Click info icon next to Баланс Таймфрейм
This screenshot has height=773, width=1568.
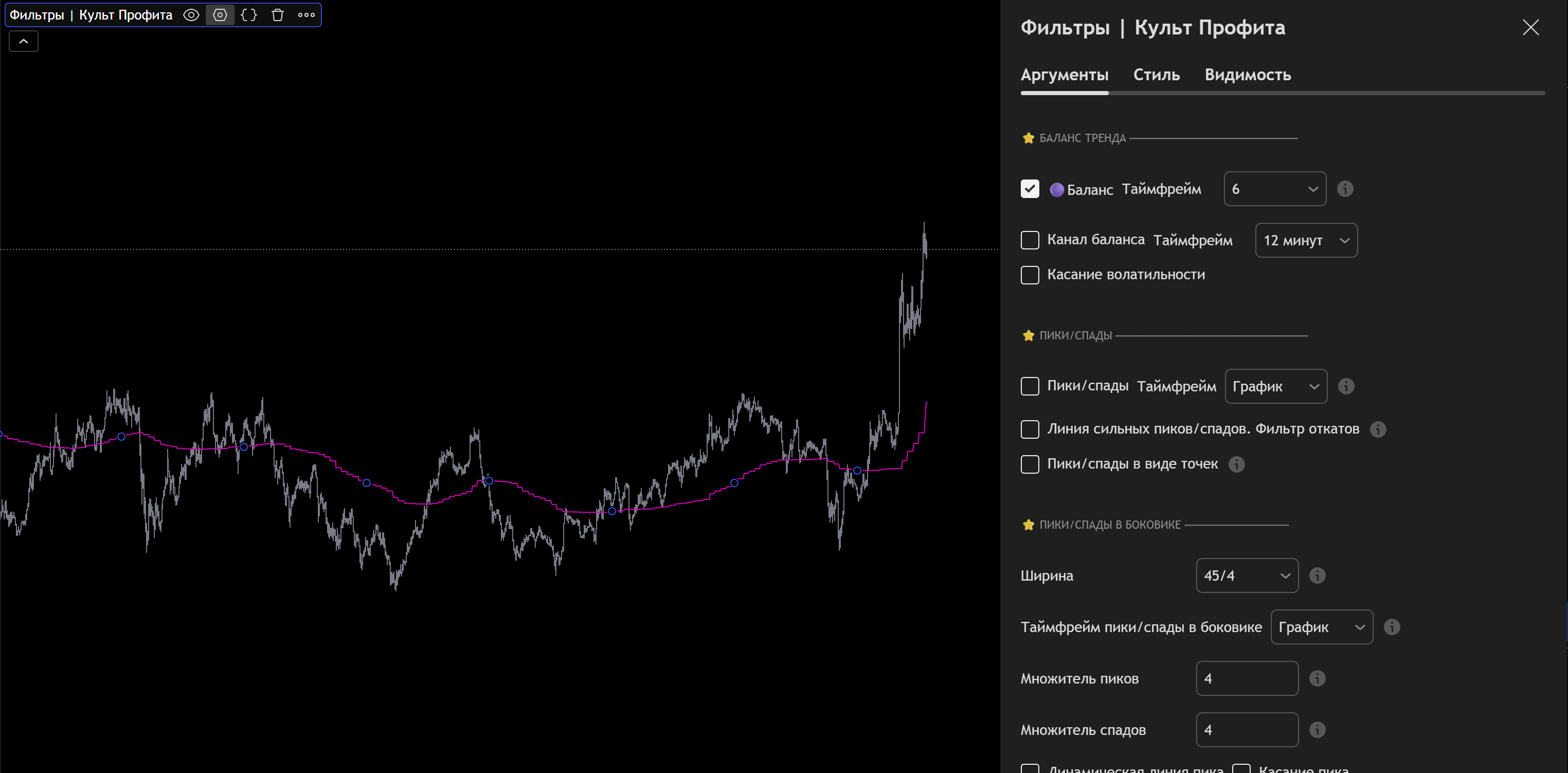(1345, 189)
